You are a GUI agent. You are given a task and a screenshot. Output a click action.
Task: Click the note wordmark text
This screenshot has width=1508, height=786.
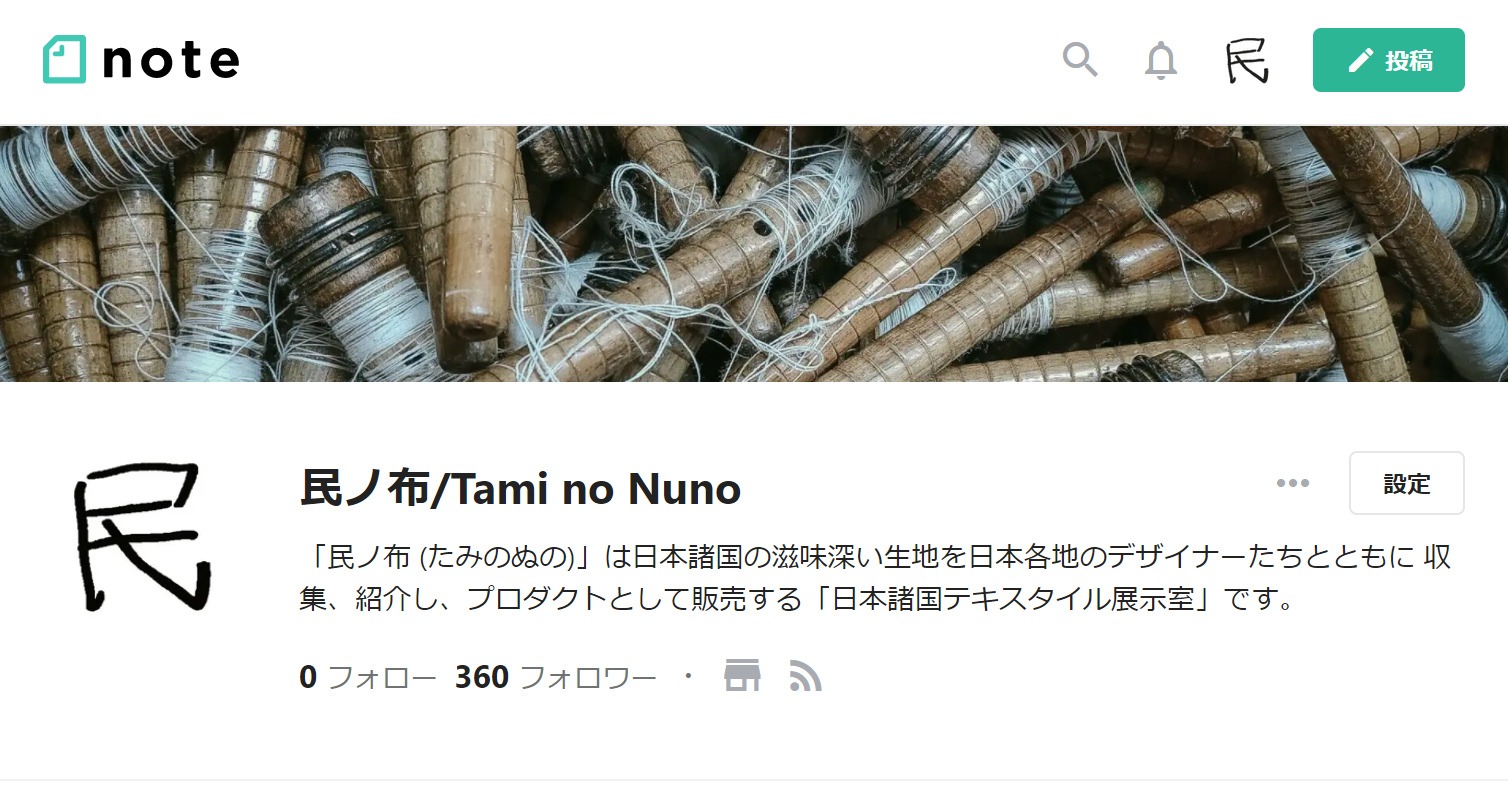click(x=170, y=61)
